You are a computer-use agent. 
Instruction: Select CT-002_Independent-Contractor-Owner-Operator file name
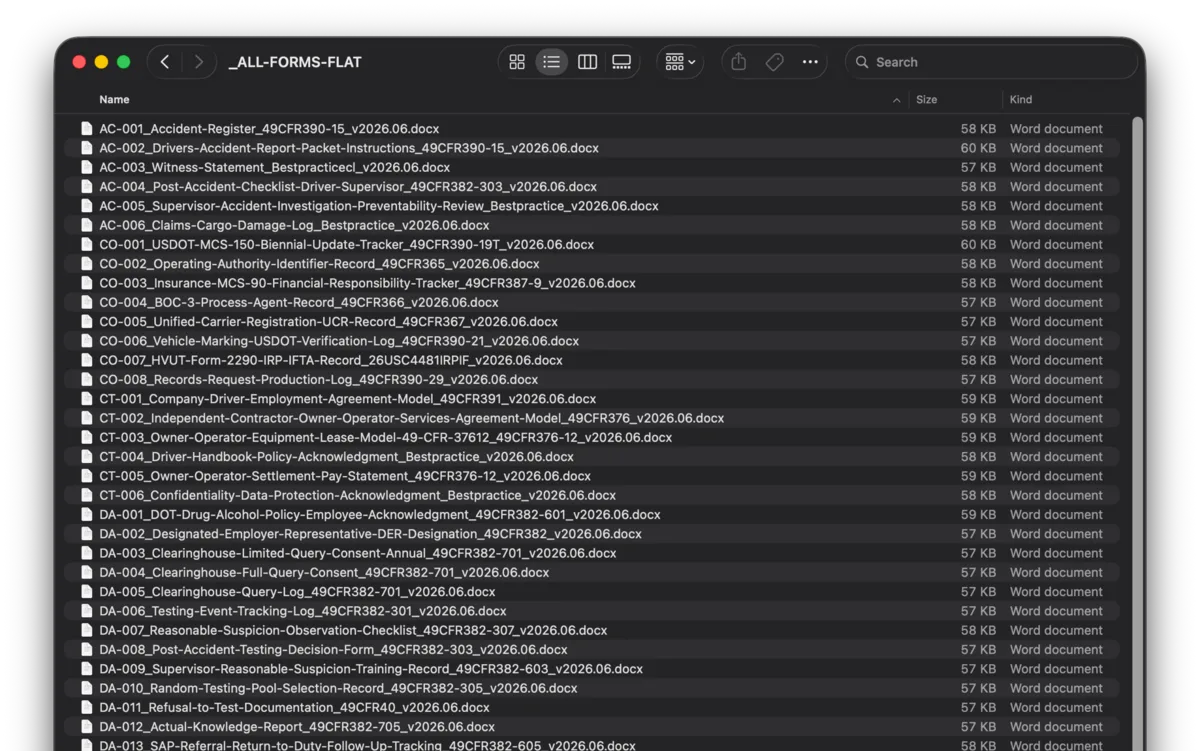412,418
